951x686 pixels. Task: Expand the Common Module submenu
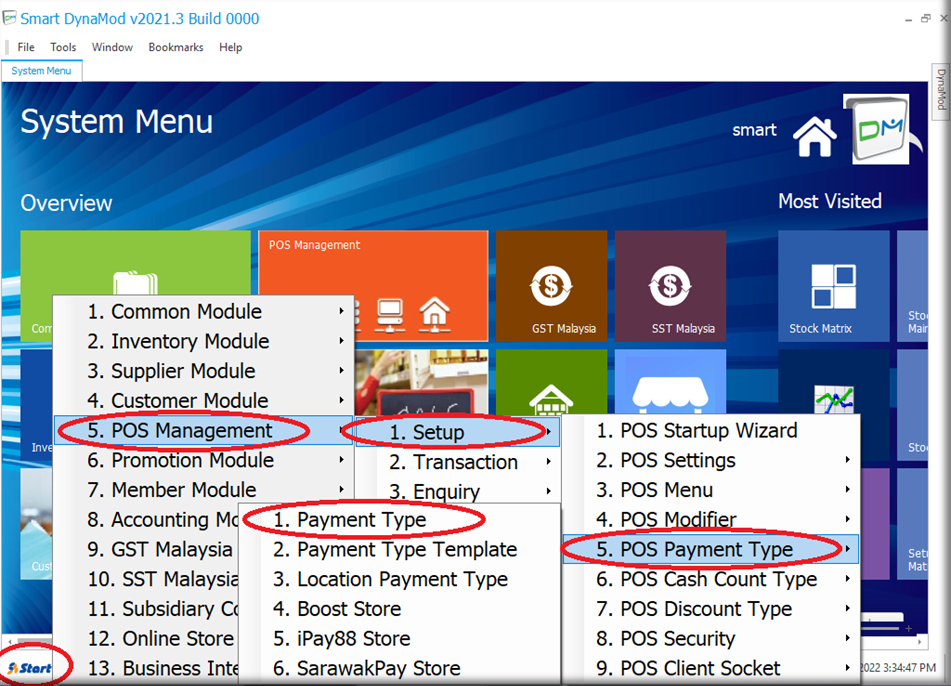coord(200,312)
